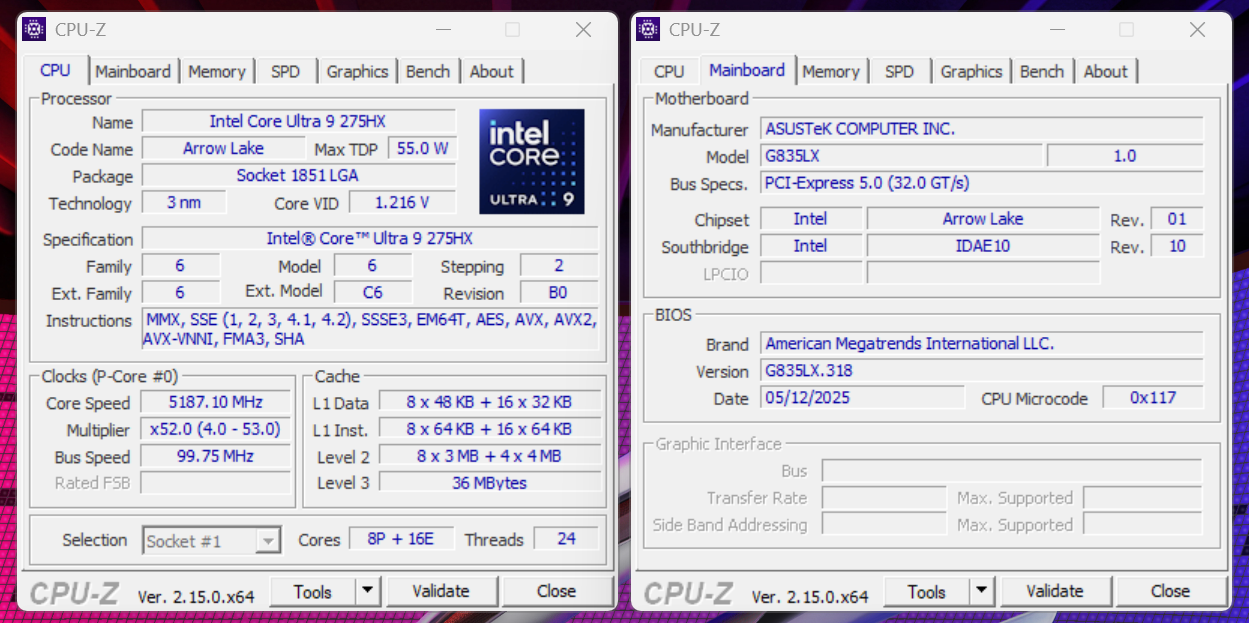Click BIOS Brand American Megatrends International LLC.
Screen dimensions: 1249x623
point(981,343)
